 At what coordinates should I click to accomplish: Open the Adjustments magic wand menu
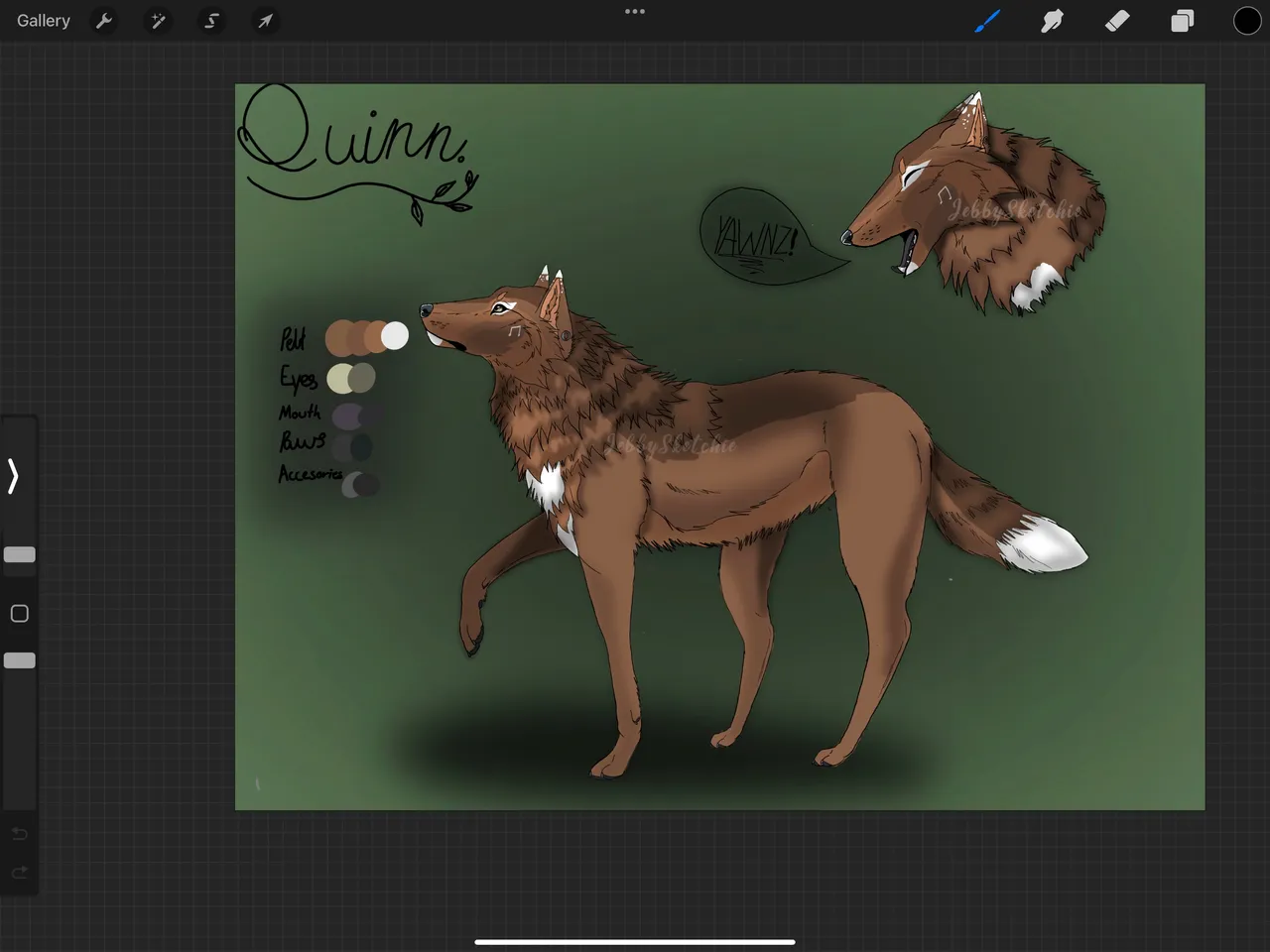click(158, 21)
